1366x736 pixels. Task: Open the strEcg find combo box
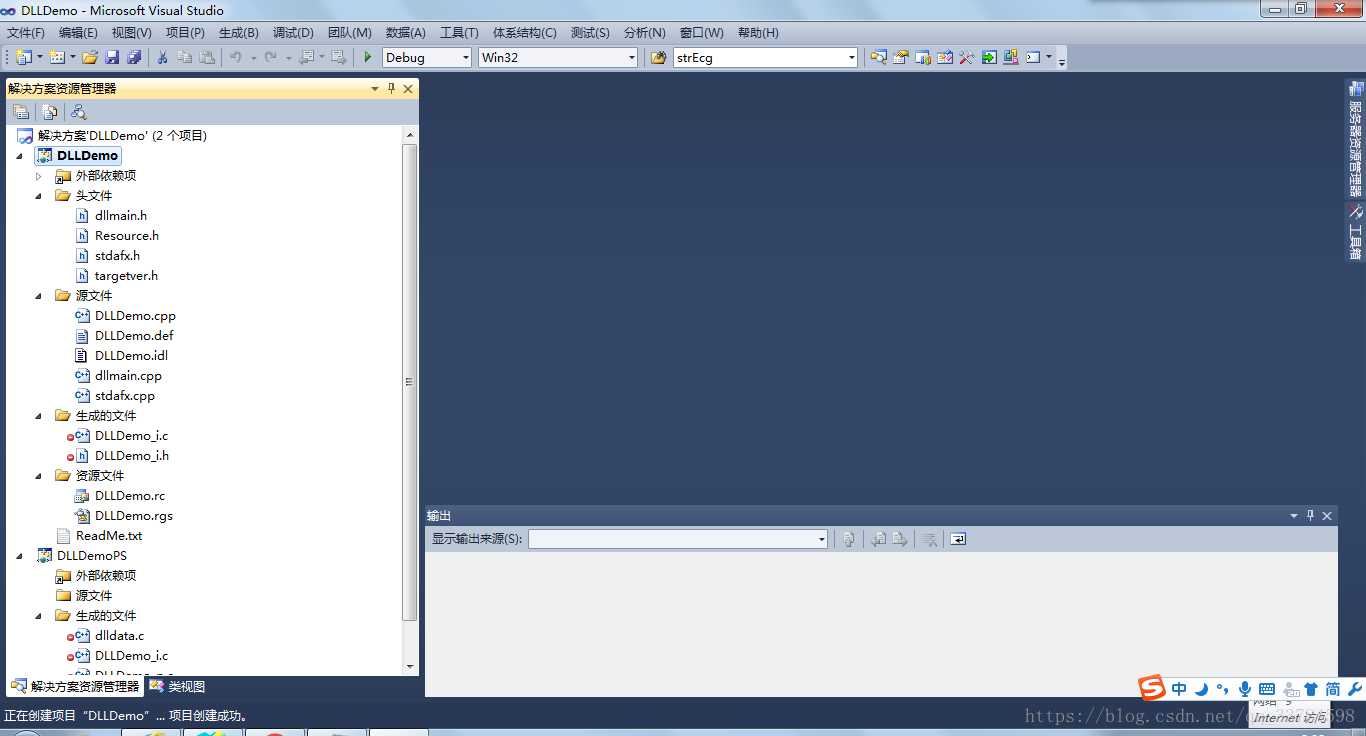pyautogui.click(x=766, y=57)
